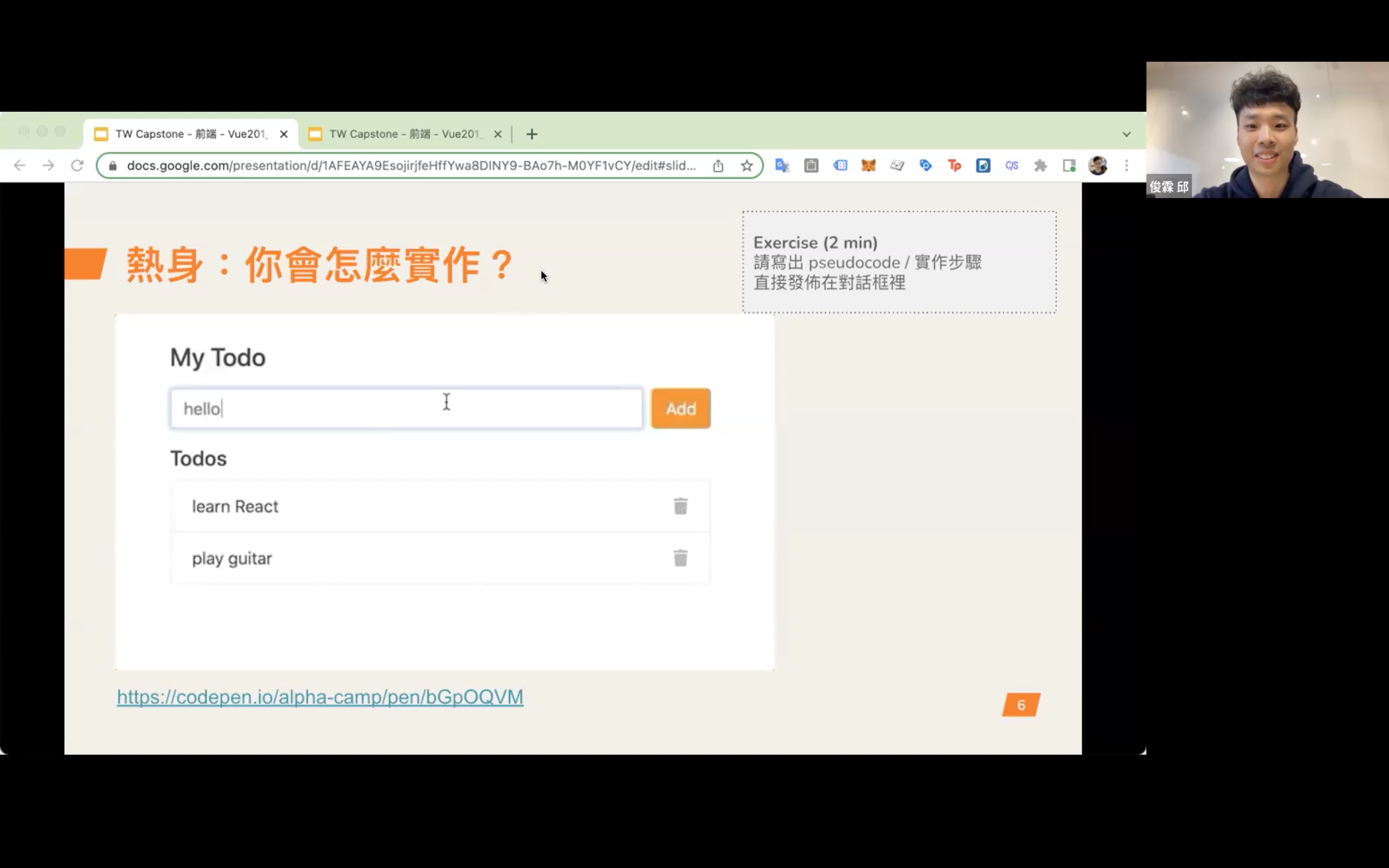The height and width of the screenshot is (868, 1389).
Task: Click trash icon for play guitar
Action: pyautogui.click(x=680, y=557)
